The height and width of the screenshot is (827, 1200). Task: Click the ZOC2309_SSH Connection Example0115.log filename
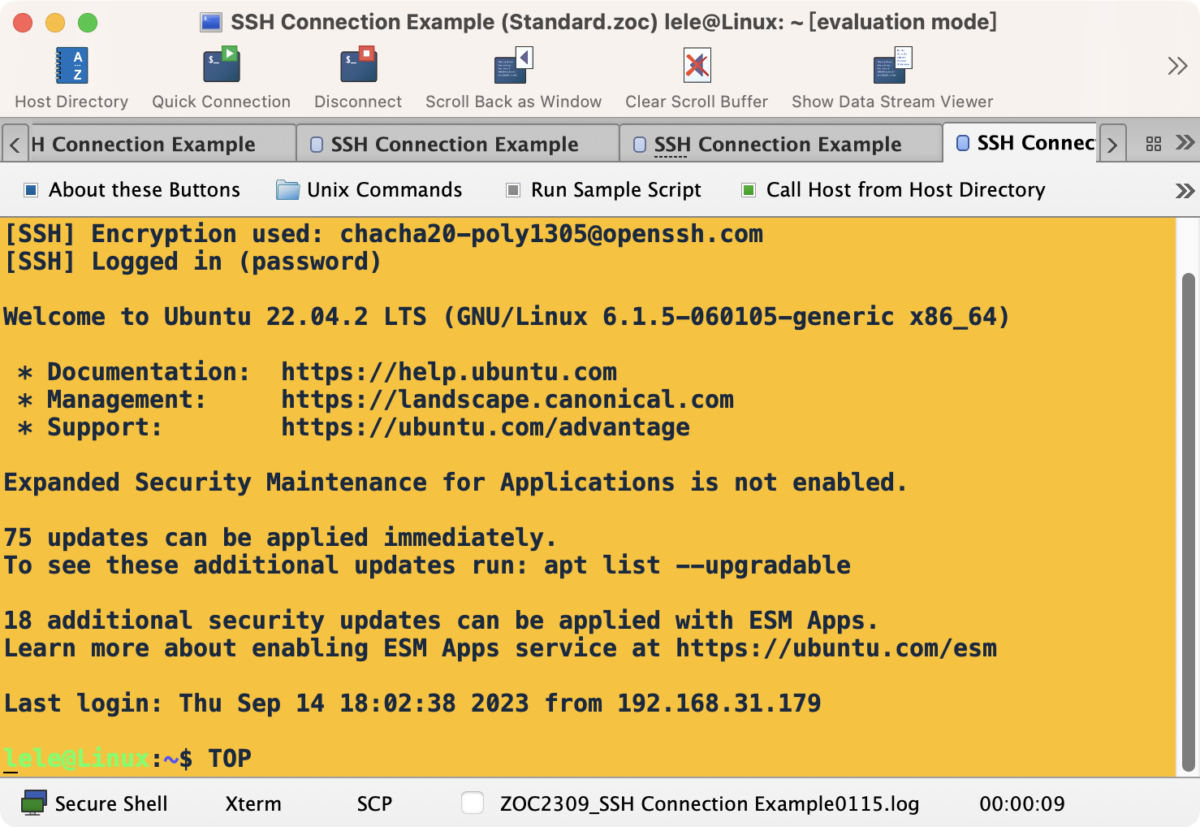coord(709,804)
